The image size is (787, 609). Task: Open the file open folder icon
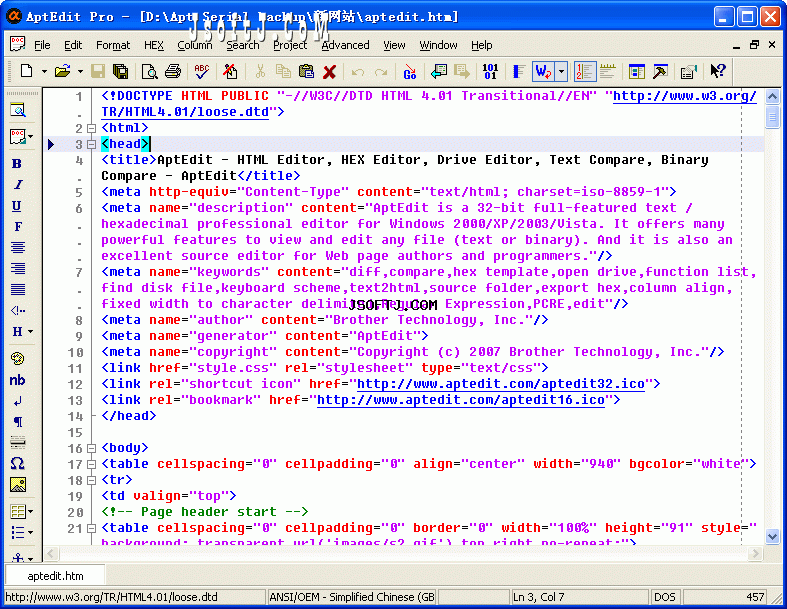[63, 71]
